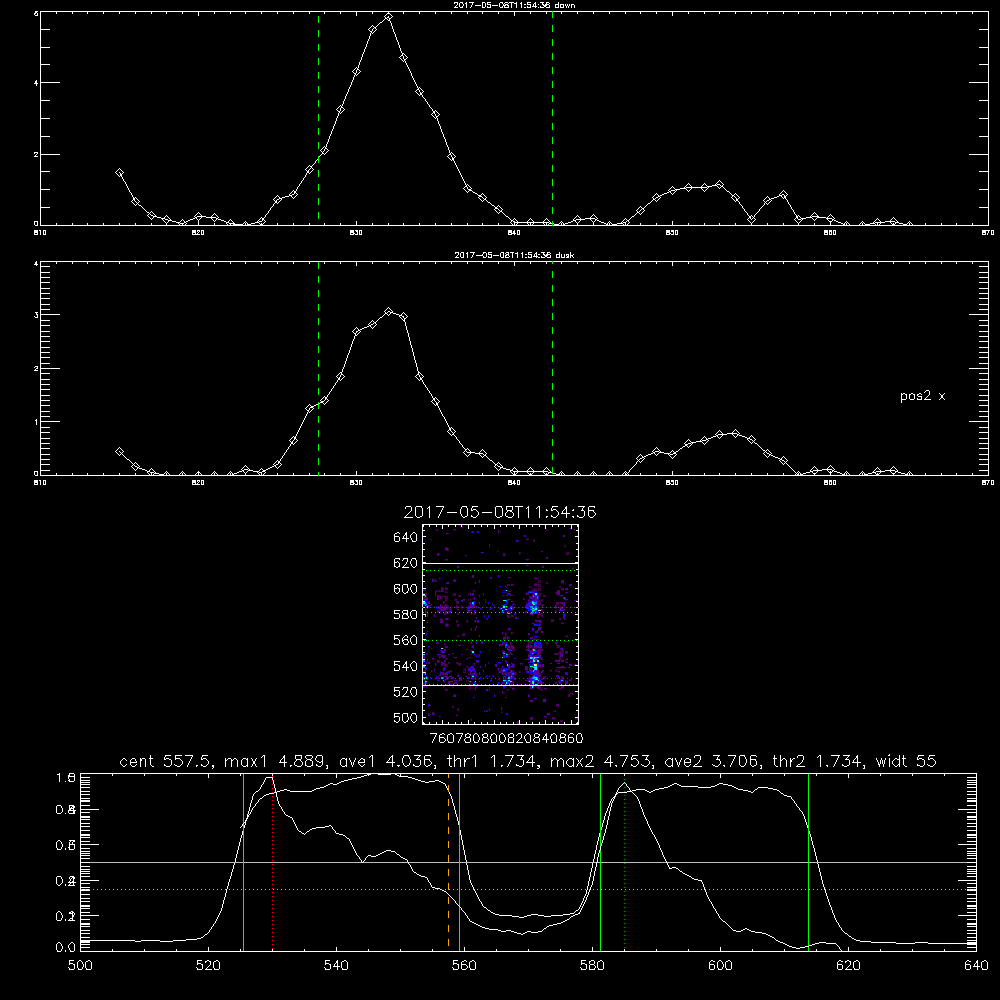Viewport: 1000px width, 1000px height.
Task: Click the dusk plot y-axis label 1
Action: [x=36, y=422]
